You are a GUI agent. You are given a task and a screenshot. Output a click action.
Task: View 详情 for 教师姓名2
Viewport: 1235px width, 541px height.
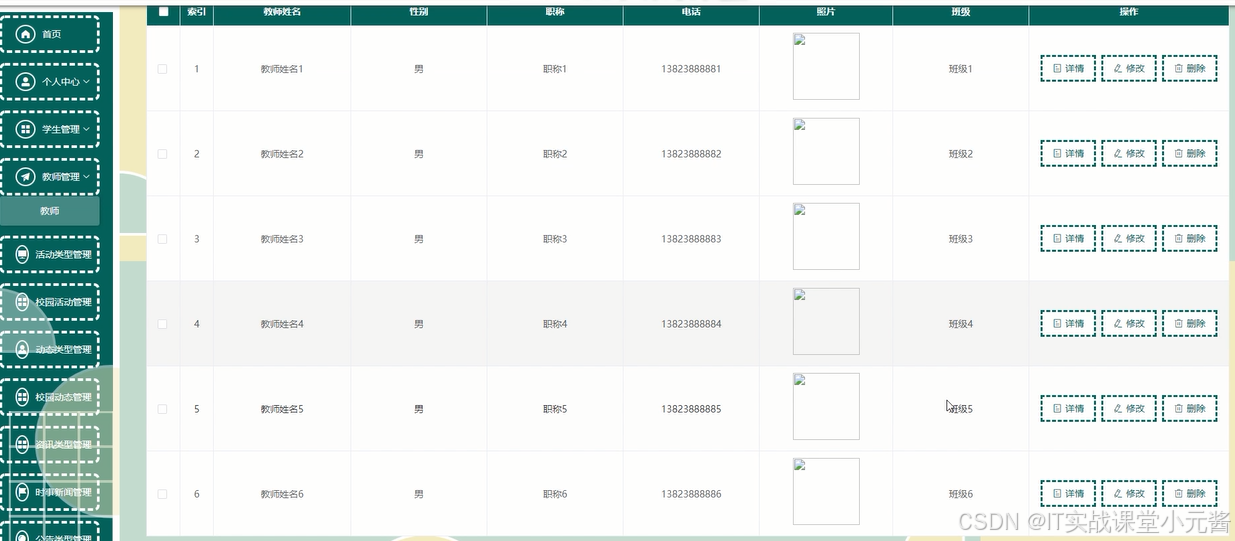tap(1068, 154)
